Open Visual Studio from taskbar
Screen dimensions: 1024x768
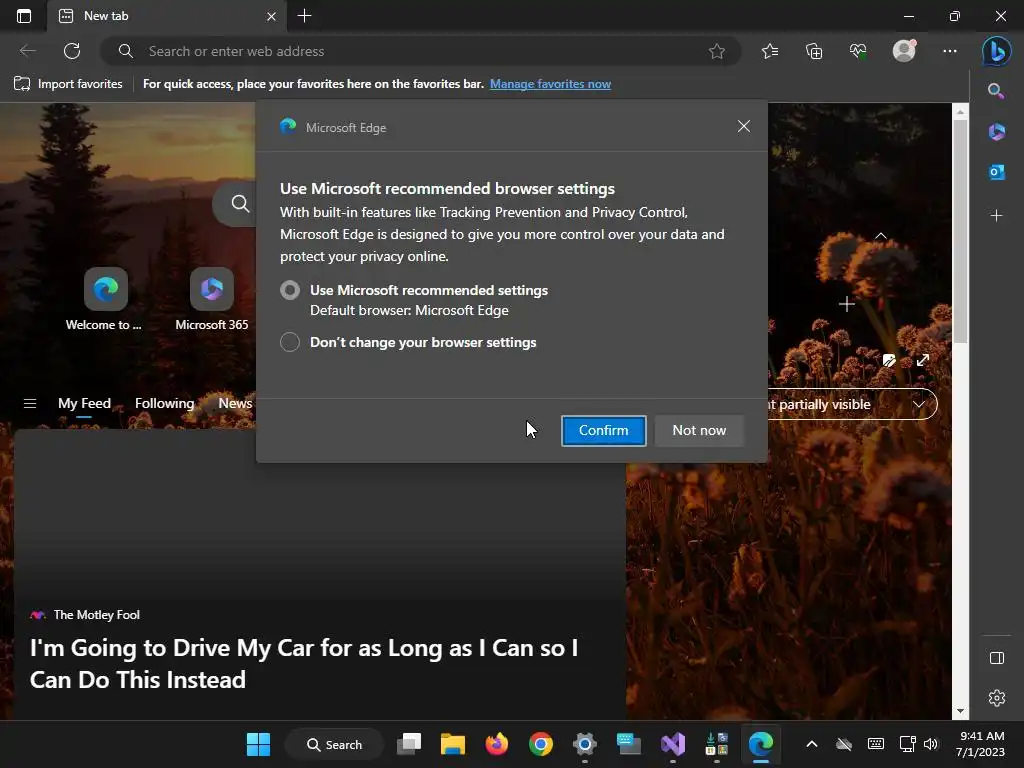673,744
